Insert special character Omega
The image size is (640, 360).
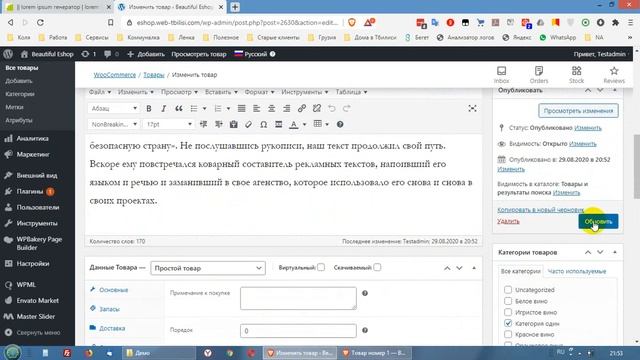(x=264, y=124)
